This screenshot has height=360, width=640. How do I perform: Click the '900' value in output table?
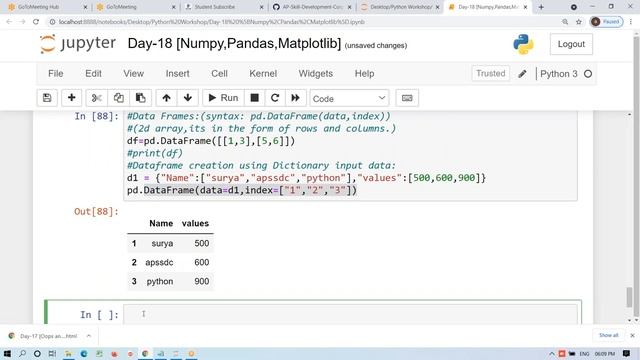[202, 281]
